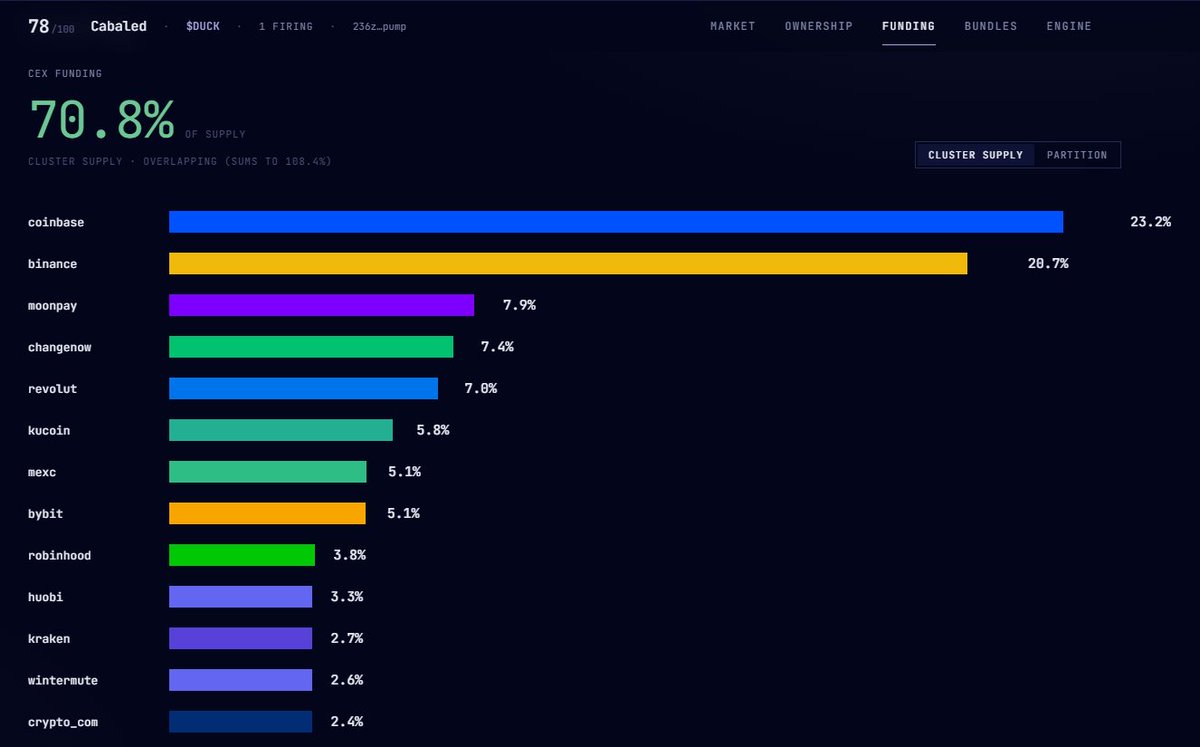Select CLUSTER SUPPLY view toggle
1200x747 pixels.
coord(975,155)
